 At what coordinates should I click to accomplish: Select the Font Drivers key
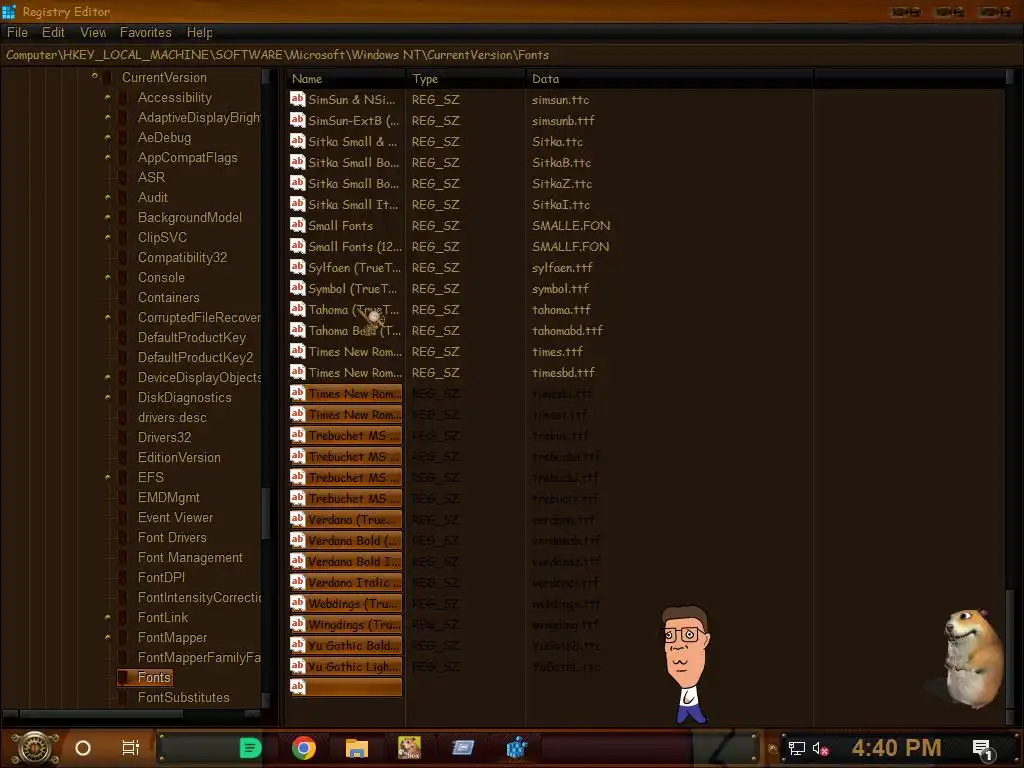[x=172, y=537]
